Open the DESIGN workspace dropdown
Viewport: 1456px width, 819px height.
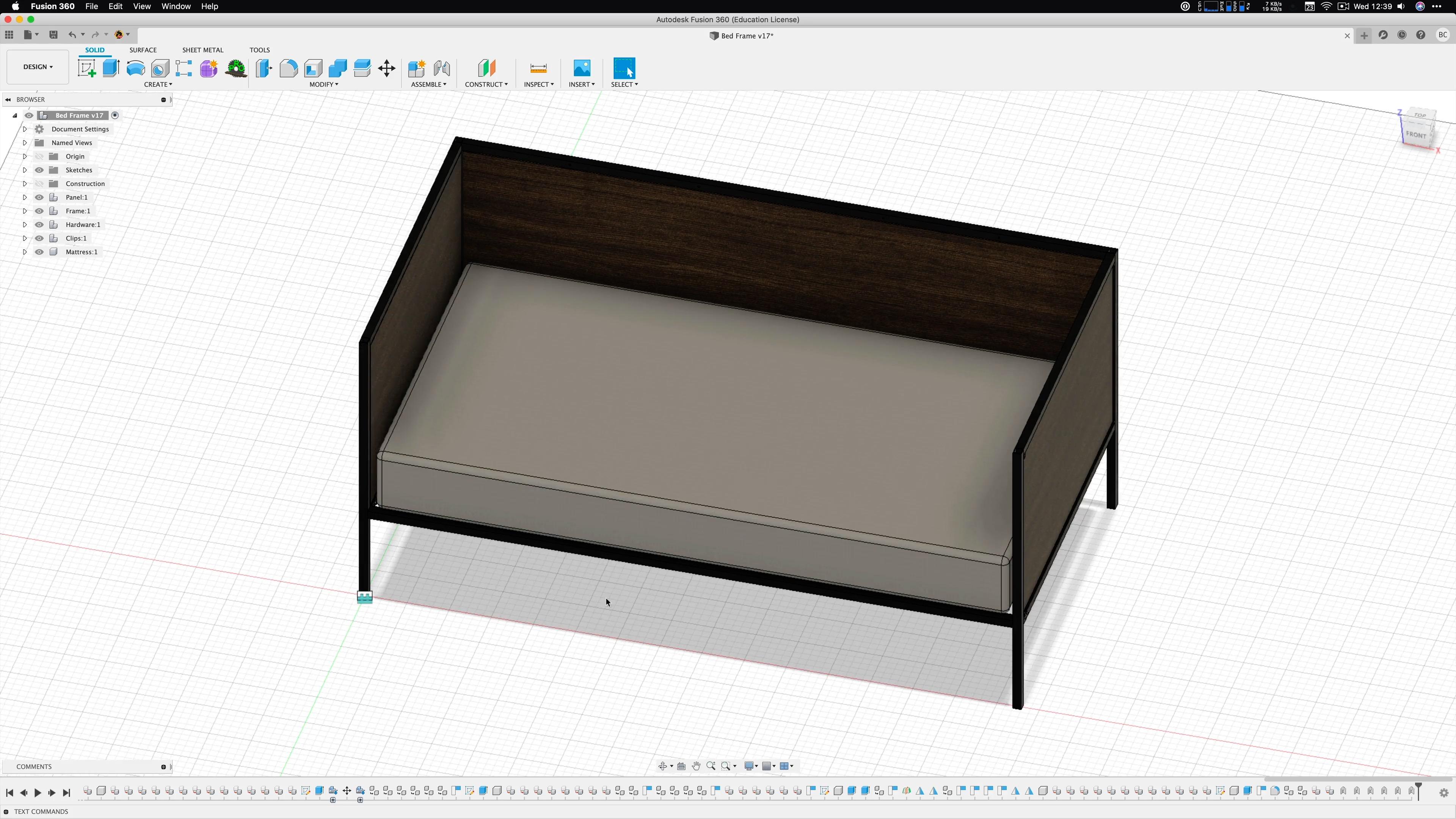click(38, 67)
